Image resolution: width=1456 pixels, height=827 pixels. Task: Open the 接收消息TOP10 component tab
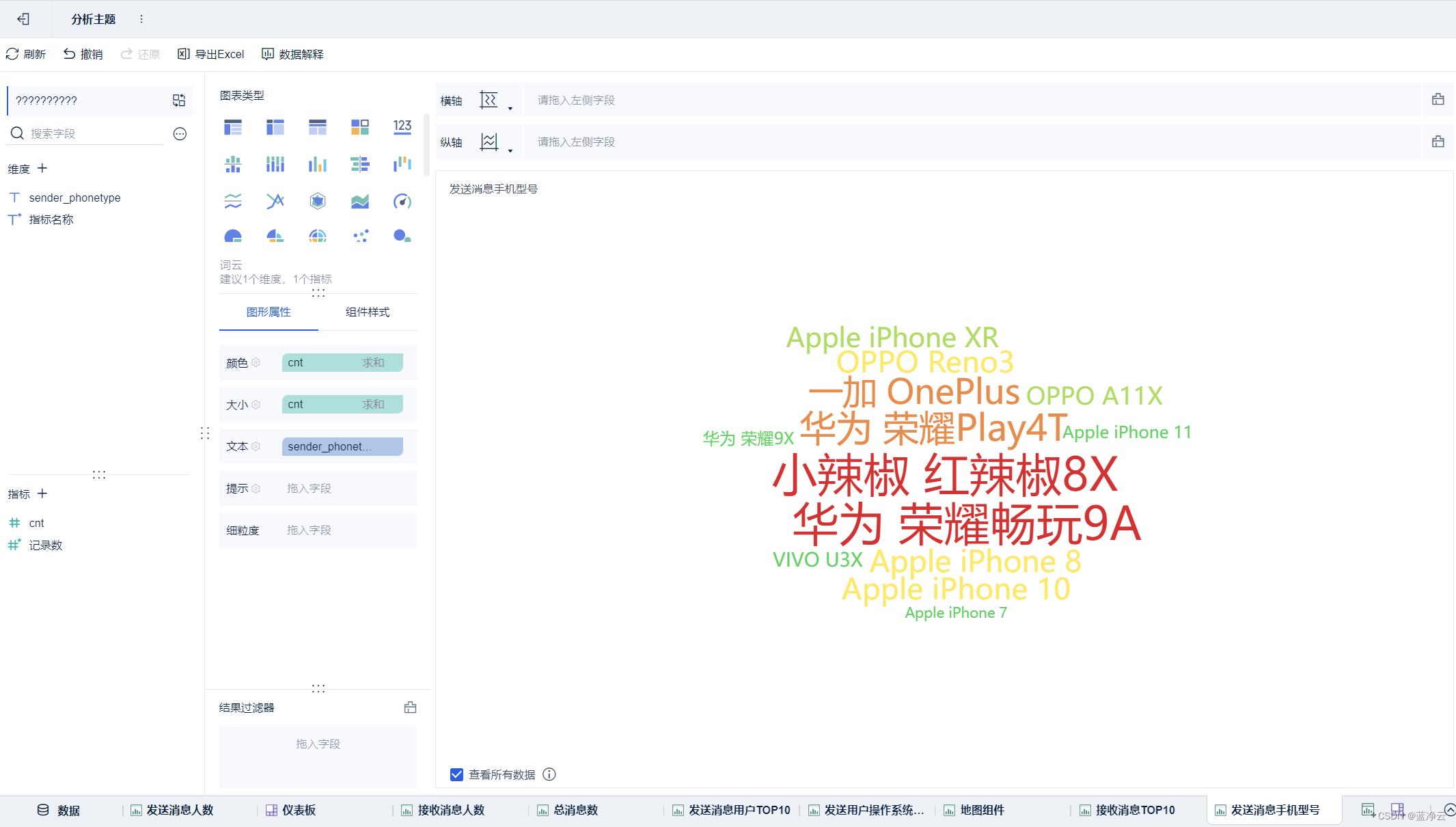click(1127, 810)
